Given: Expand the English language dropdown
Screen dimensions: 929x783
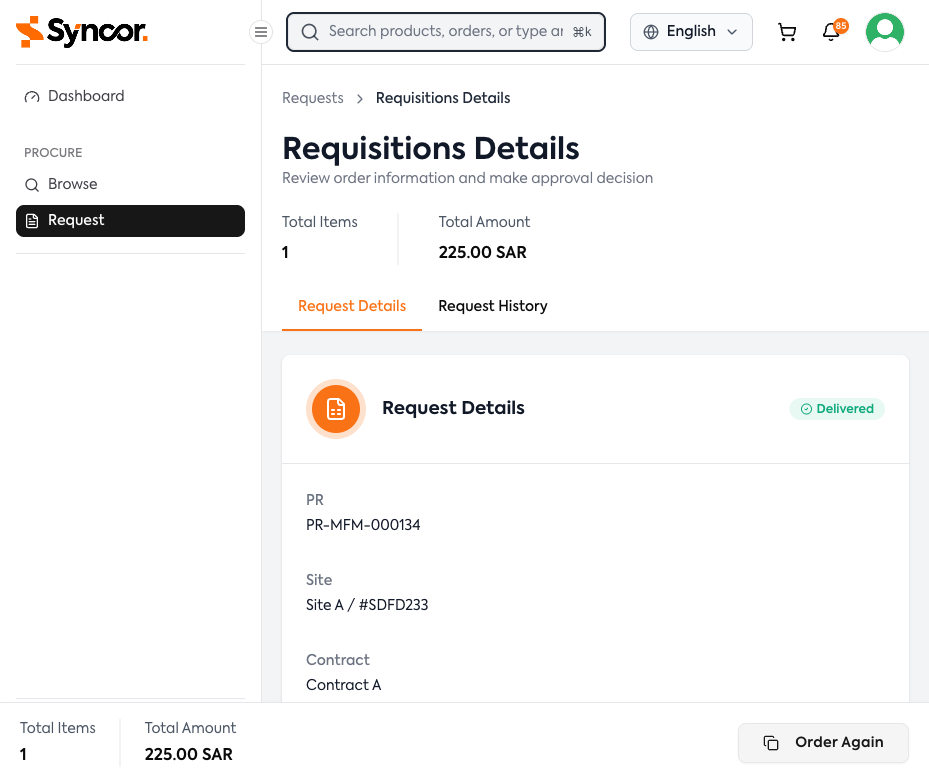Looking at the screenshot, I should 691,32.
